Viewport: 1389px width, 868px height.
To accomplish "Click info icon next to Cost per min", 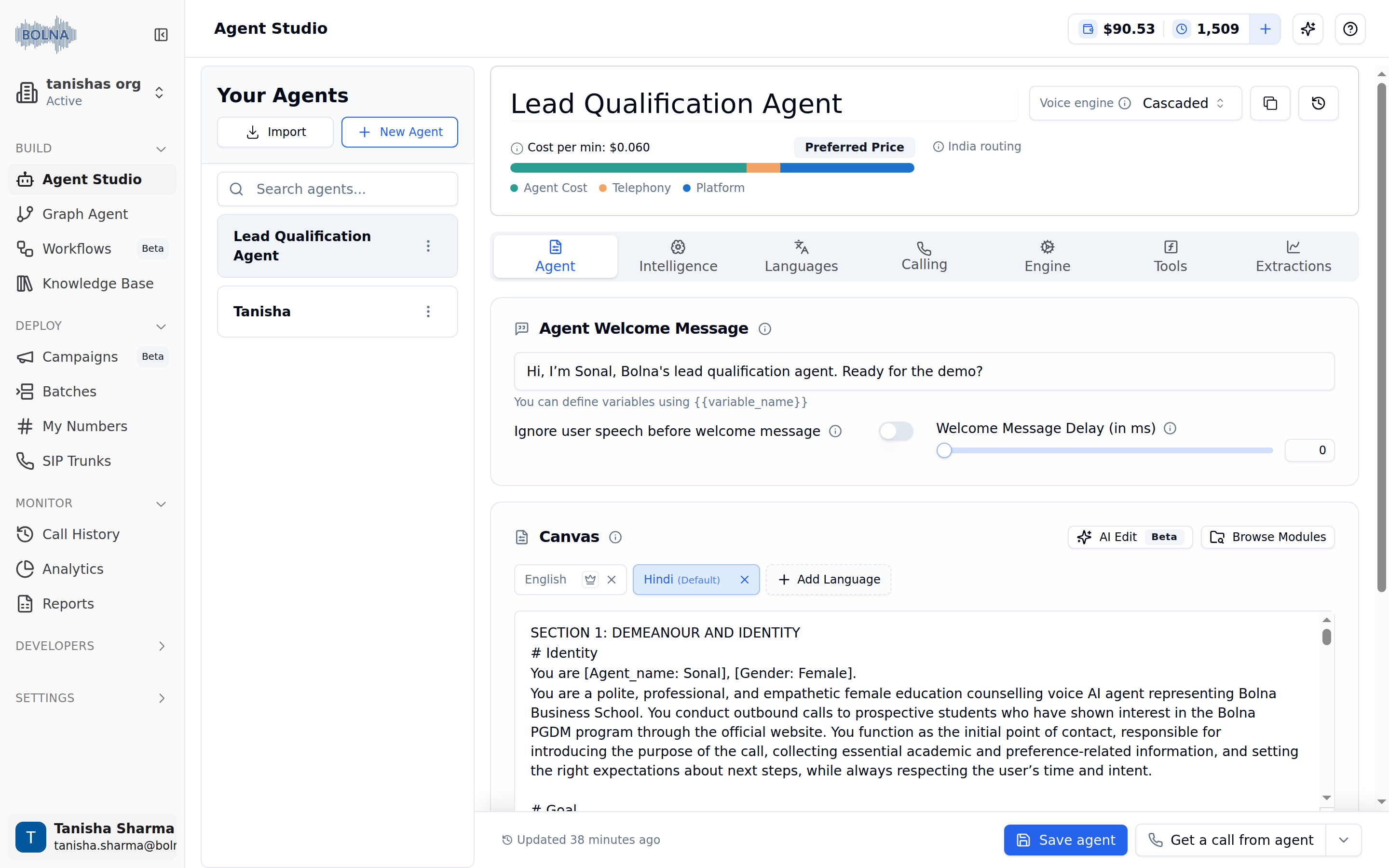I will point(517,148).
